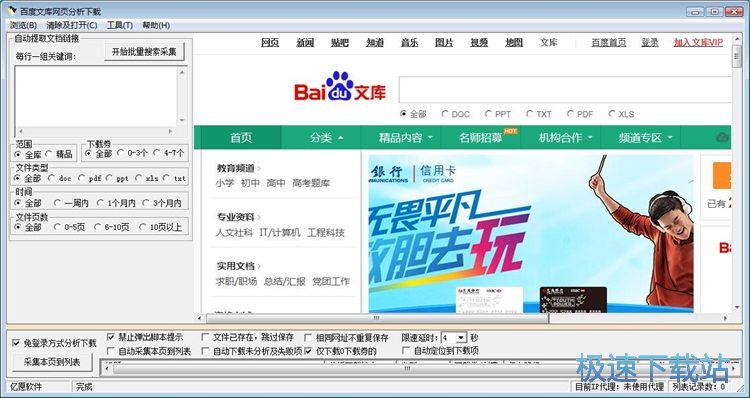Open the 贴吧 link in top navigation
750x398 pixels.
coord(340,43)
